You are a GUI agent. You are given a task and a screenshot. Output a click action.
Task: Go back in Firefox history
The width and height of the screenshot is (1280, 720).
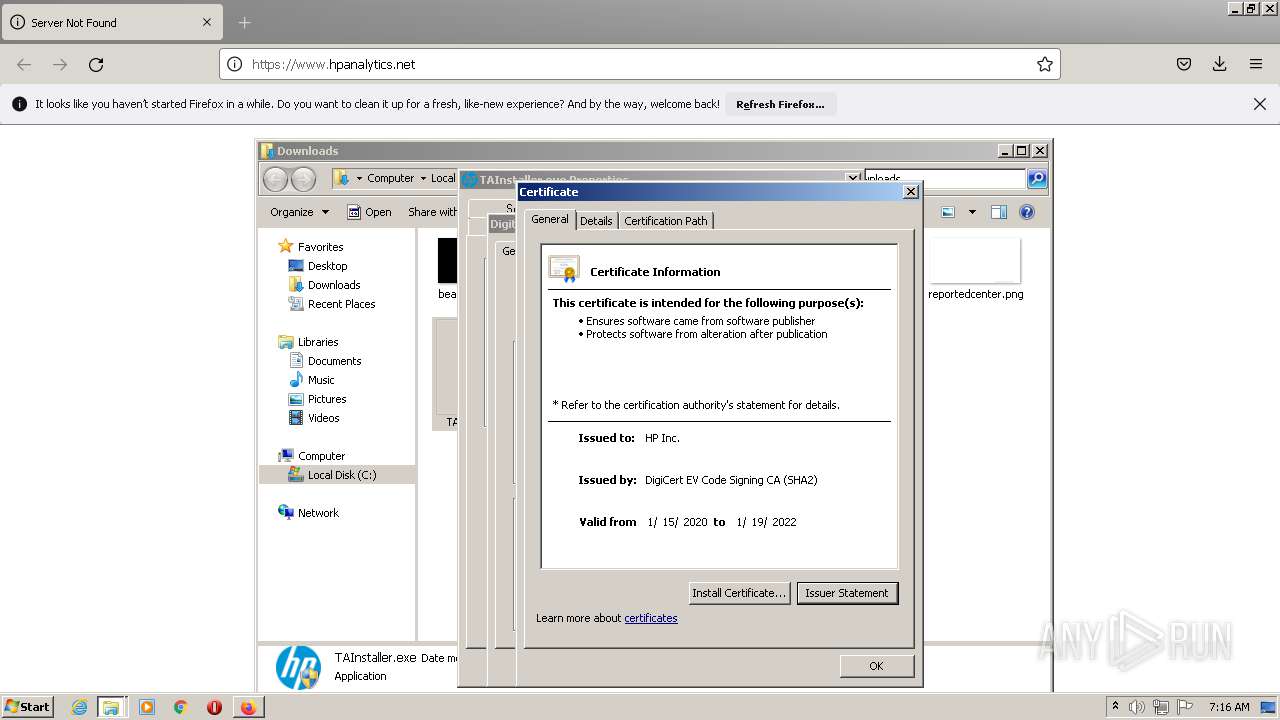(24, 64)
